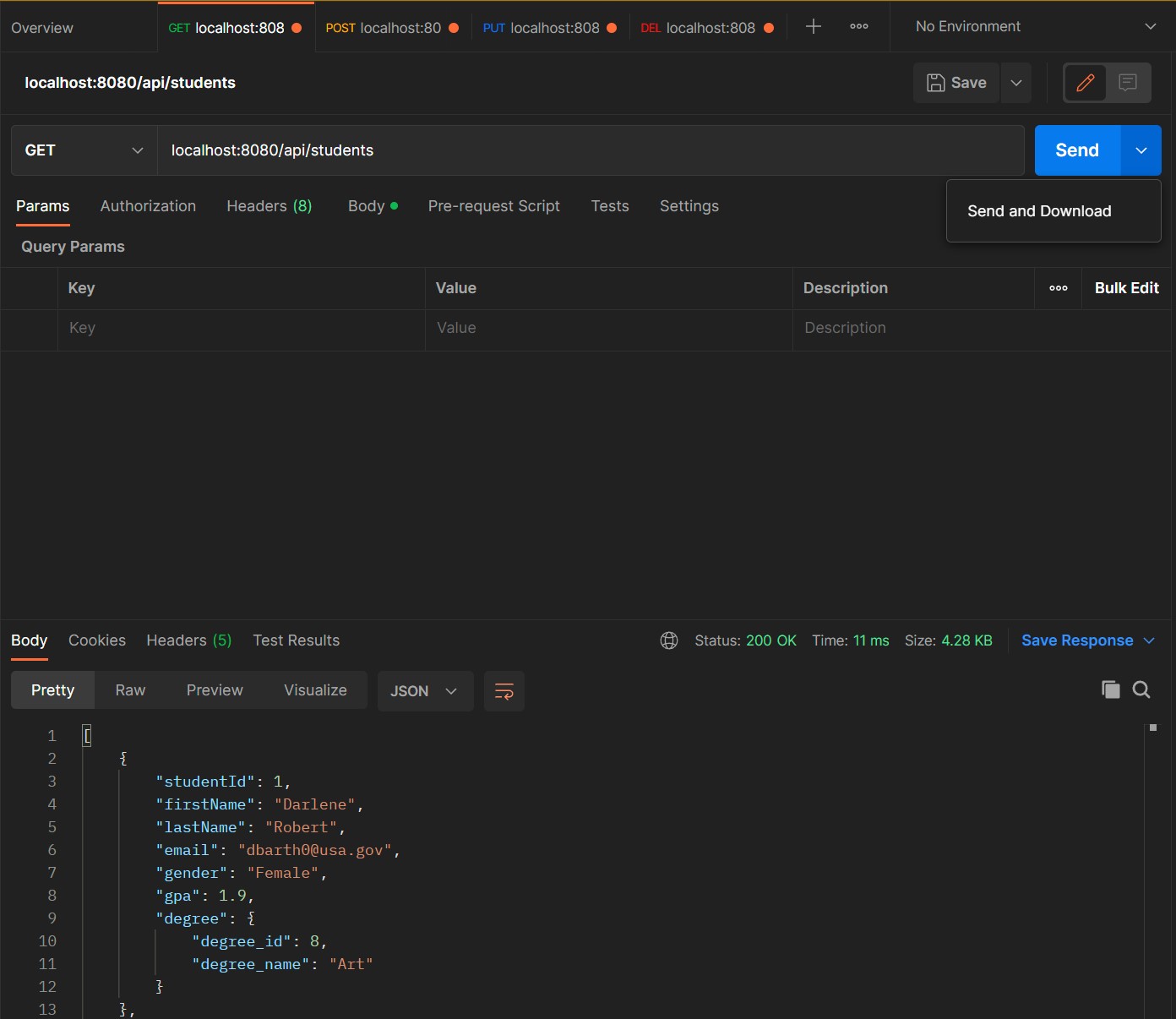Toggle the response wrap lines icon
This screenshot has height=1019, width=1176.
504,691
